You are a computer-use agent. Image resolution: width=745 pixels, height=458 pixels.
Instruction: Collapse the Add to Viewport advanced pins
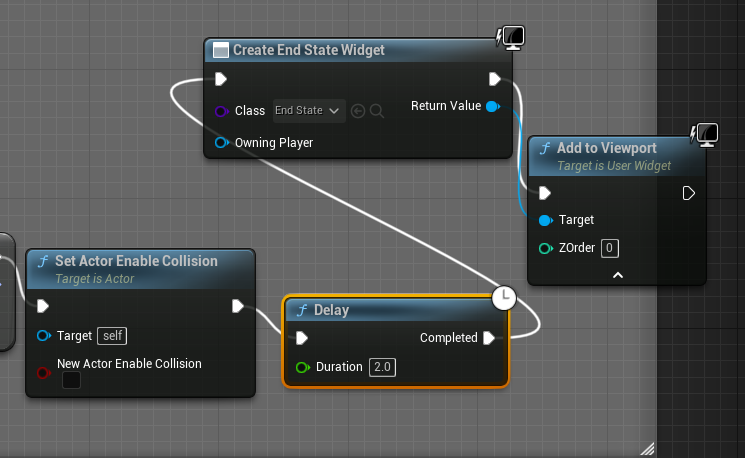tap(618, 275)
